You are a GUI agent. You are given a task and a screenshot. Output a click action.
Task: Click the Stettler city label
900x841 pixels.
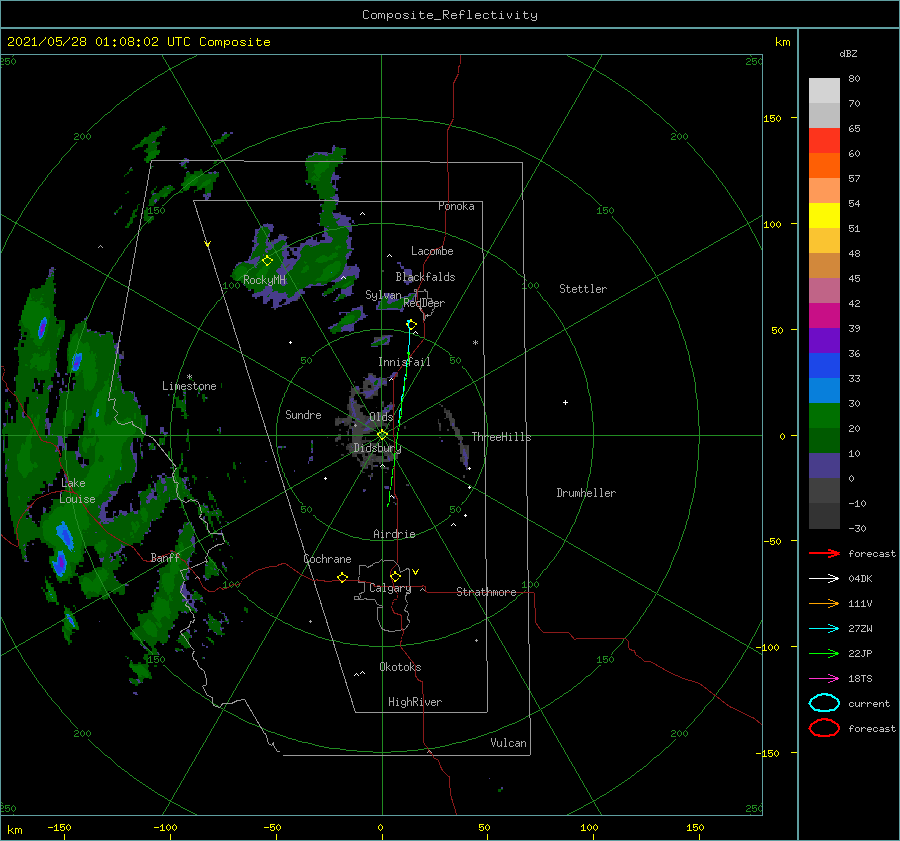(583, 289)
